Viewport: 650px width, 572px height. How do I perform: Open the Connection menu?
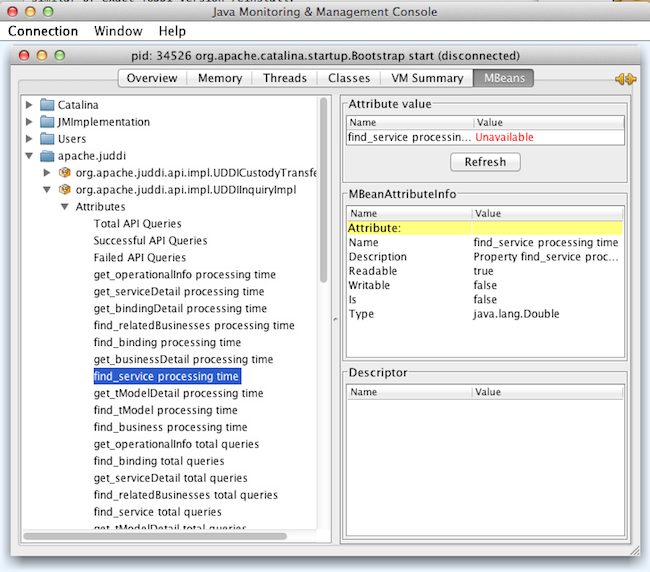(43, 31)
